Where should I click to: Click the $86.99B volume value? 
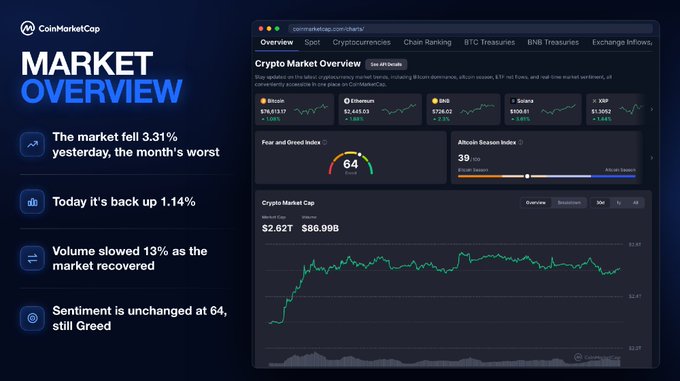(x=320, y=228)
